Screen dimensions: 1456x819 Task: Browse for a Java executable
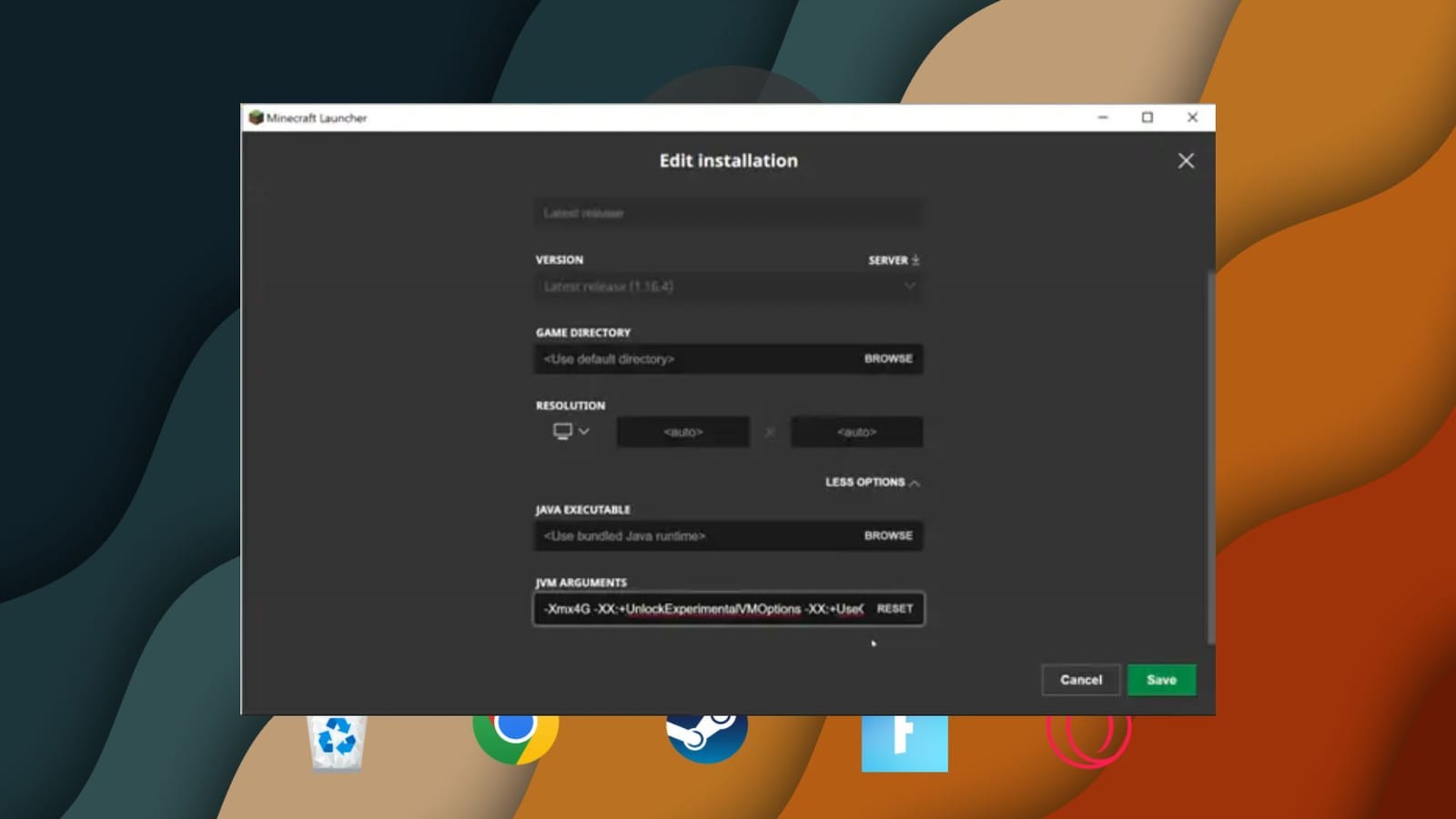click(887, 536)
